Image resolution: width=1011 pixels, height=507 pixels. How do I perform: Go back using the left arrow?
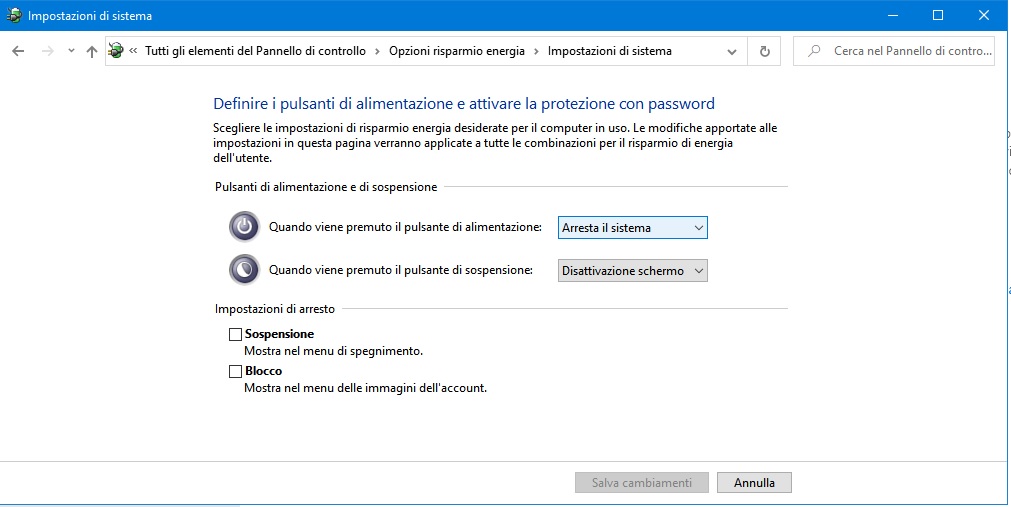pyautogui.click(x=18, y=51)
